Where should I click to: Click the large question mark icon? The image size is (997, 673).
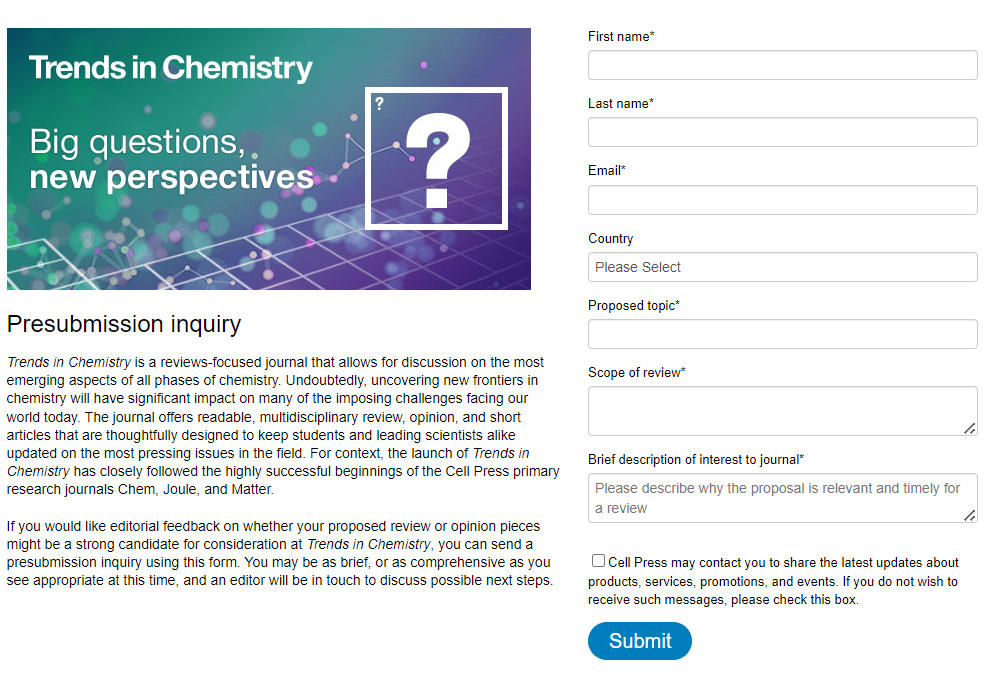point(437,161)
